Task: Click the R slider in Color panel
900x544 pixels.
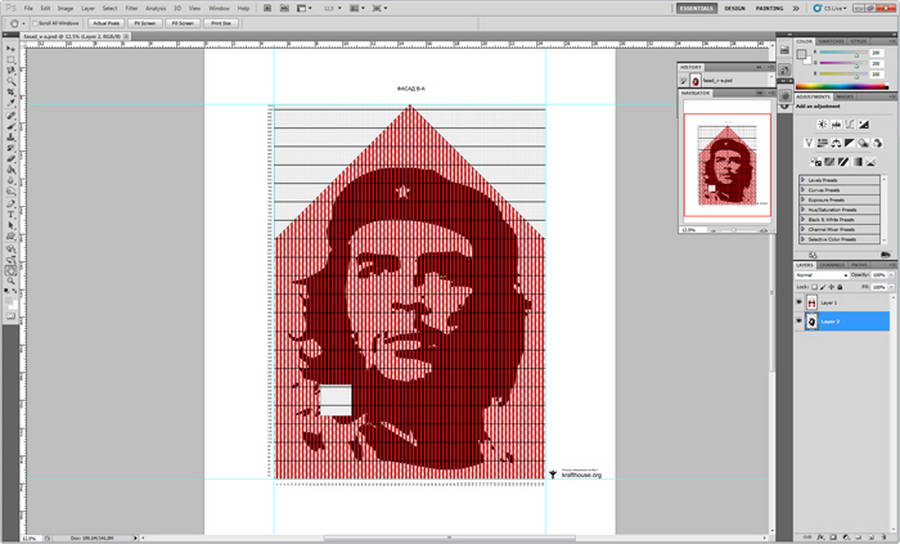Action: pos(843,53)
